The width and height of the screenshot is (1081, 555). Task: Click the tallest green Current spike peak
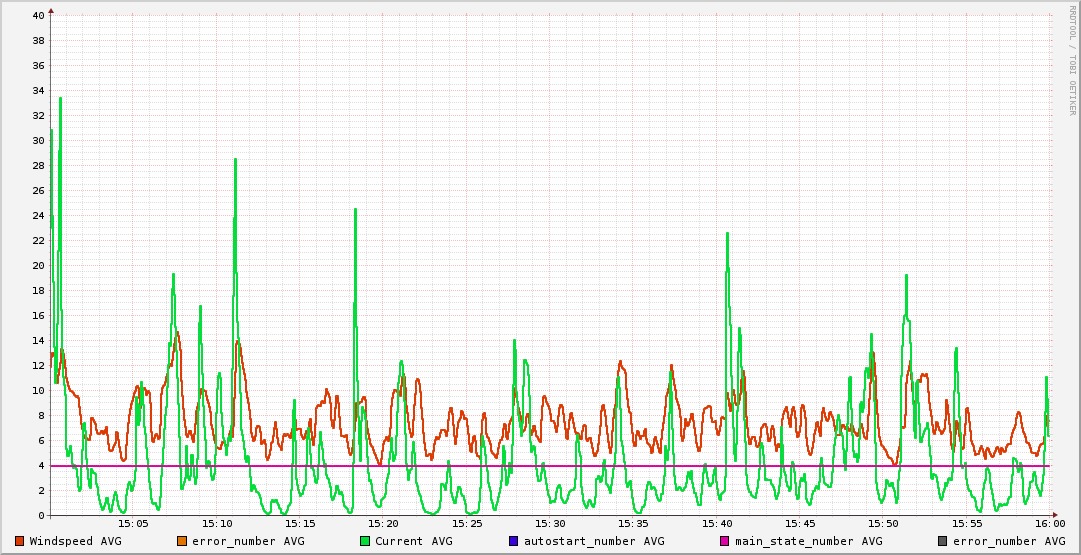click(x=60, y=98)
